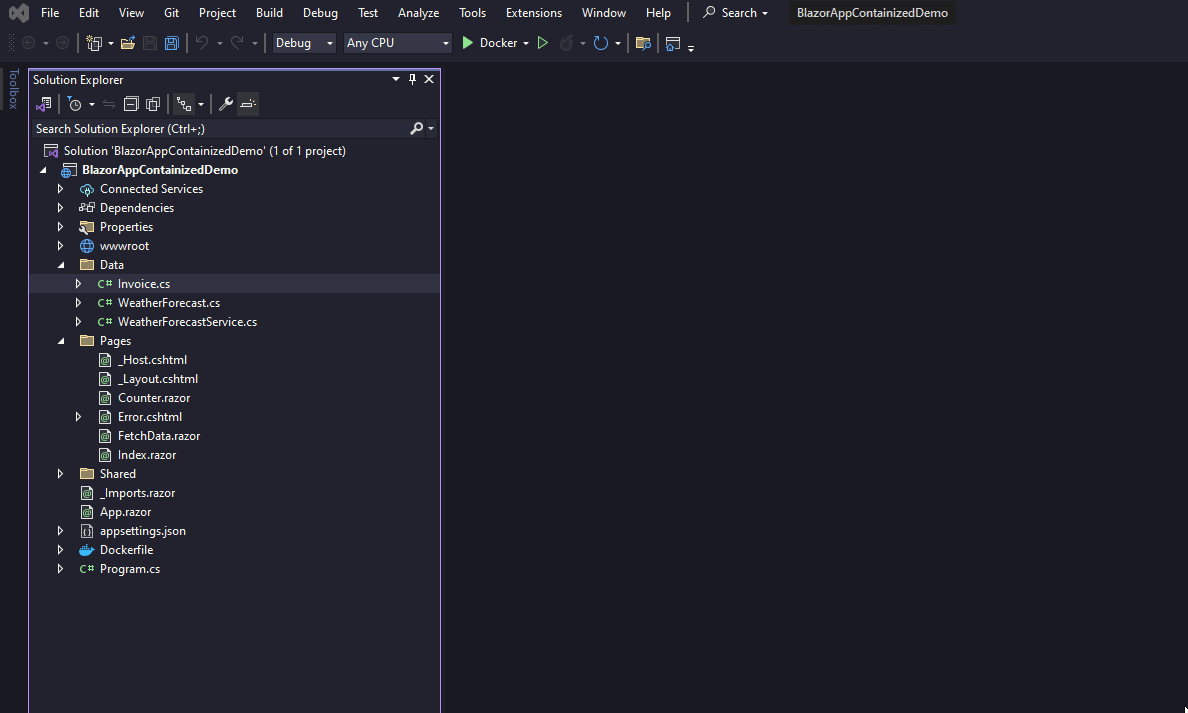1188x713 pixels.
Task: Open Solution Explorer window options dropdown arrow
Action: click(x=395, y=80)
